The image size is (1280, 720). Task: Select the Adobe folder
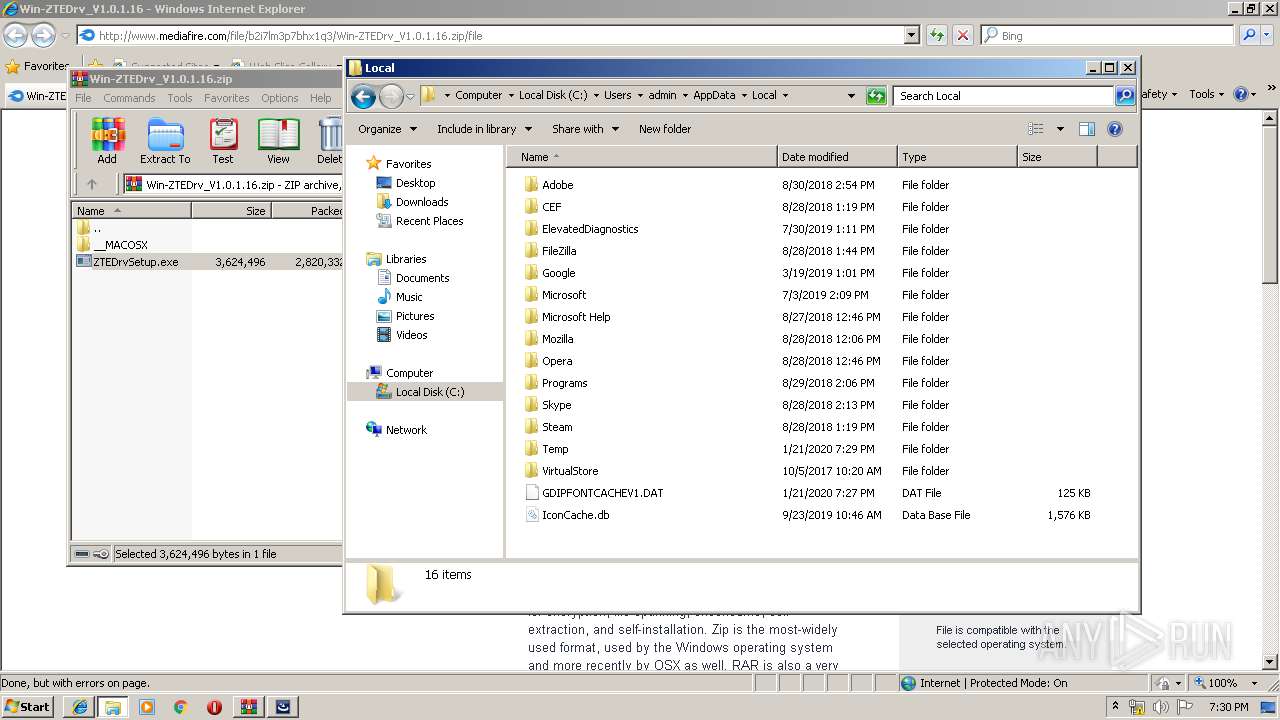557,185
